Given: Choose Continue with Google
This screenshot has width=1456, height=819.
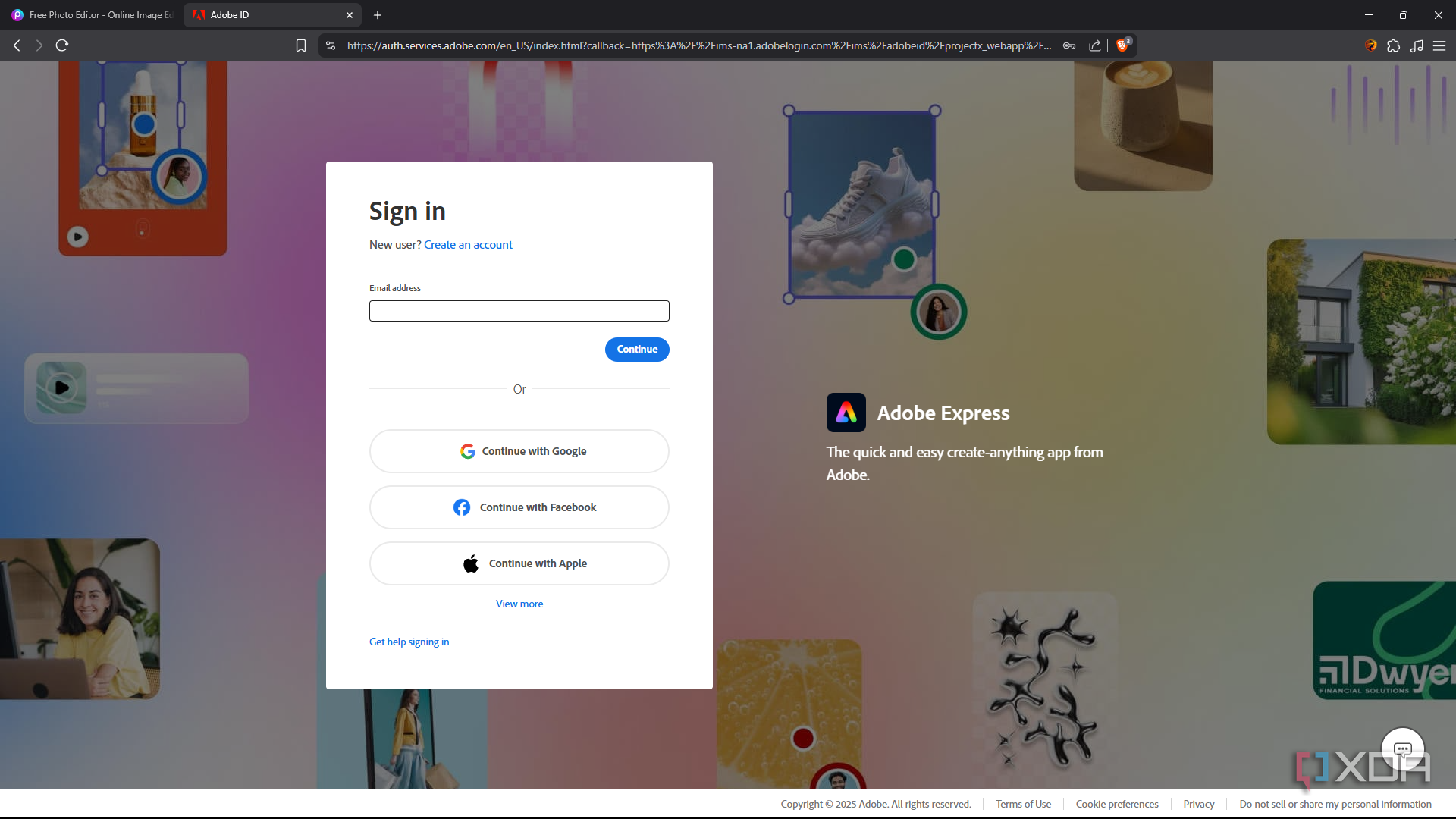Looking at the screenshot, I should [x=519, y=451].
